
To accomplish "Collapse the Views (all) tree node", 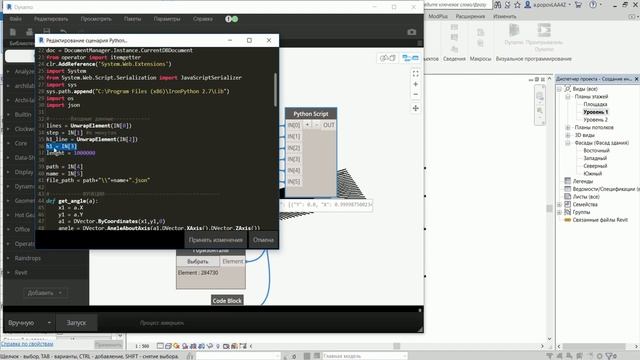I will coord(560,89).
